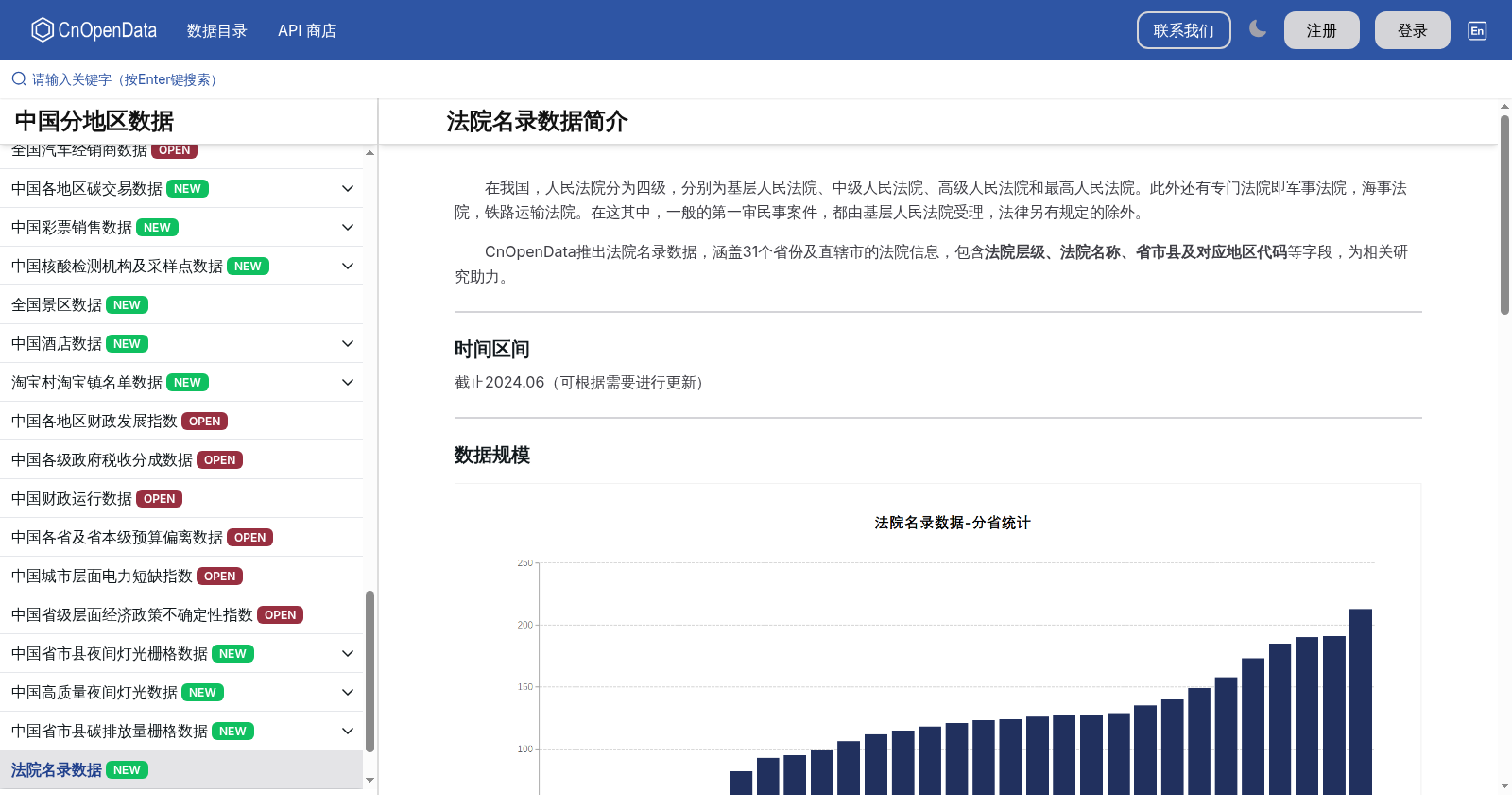1512x810 pixels.
Task: Click main page scrollbar thumb
Action: click(1504, 215)
